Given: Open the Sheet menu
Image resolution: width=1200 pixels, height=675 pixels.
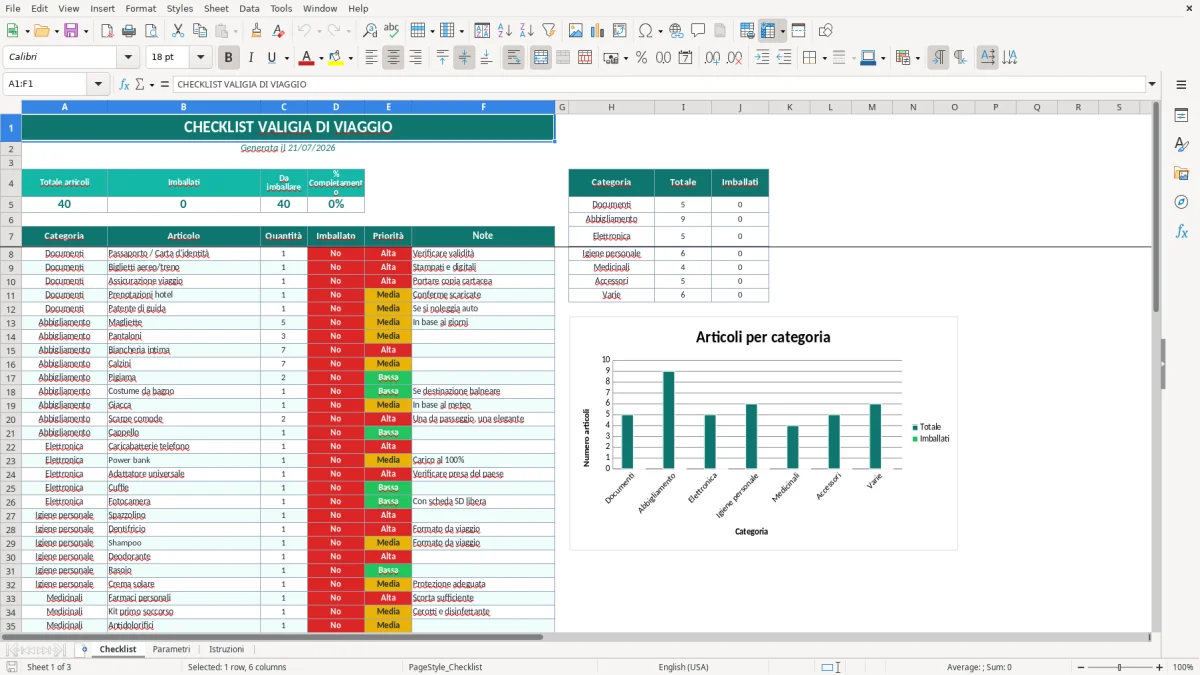Looking at the screenshot, I should tap(216, 8).
